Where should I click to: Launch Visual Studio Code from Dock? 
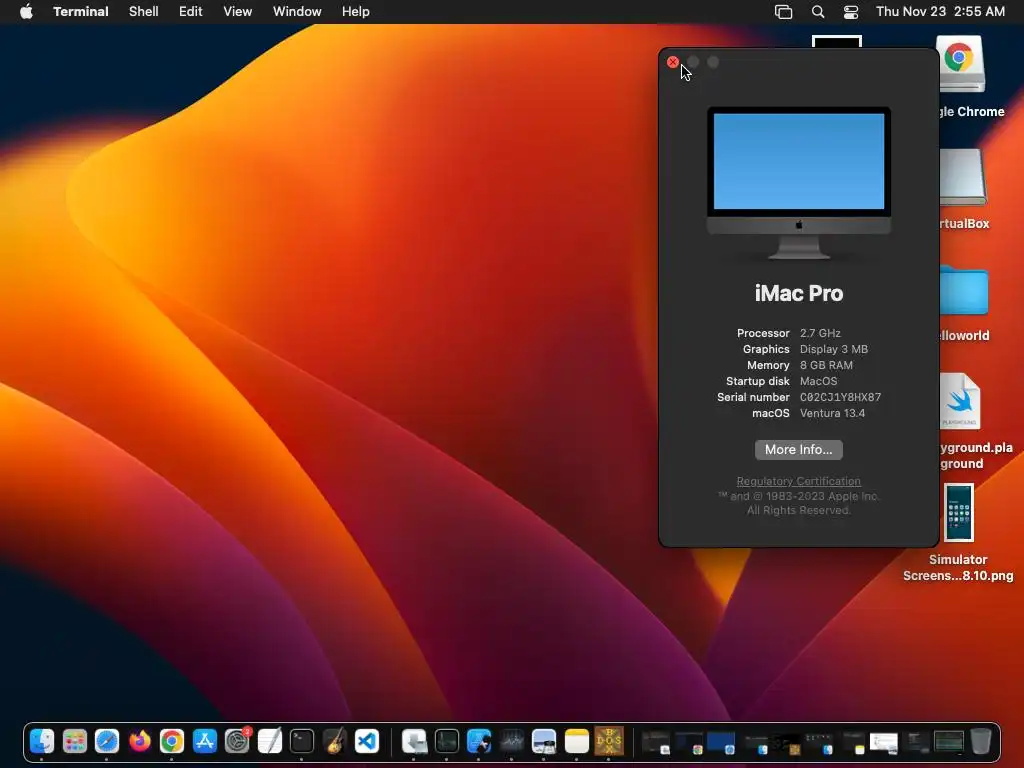click(x=367, y=741)
